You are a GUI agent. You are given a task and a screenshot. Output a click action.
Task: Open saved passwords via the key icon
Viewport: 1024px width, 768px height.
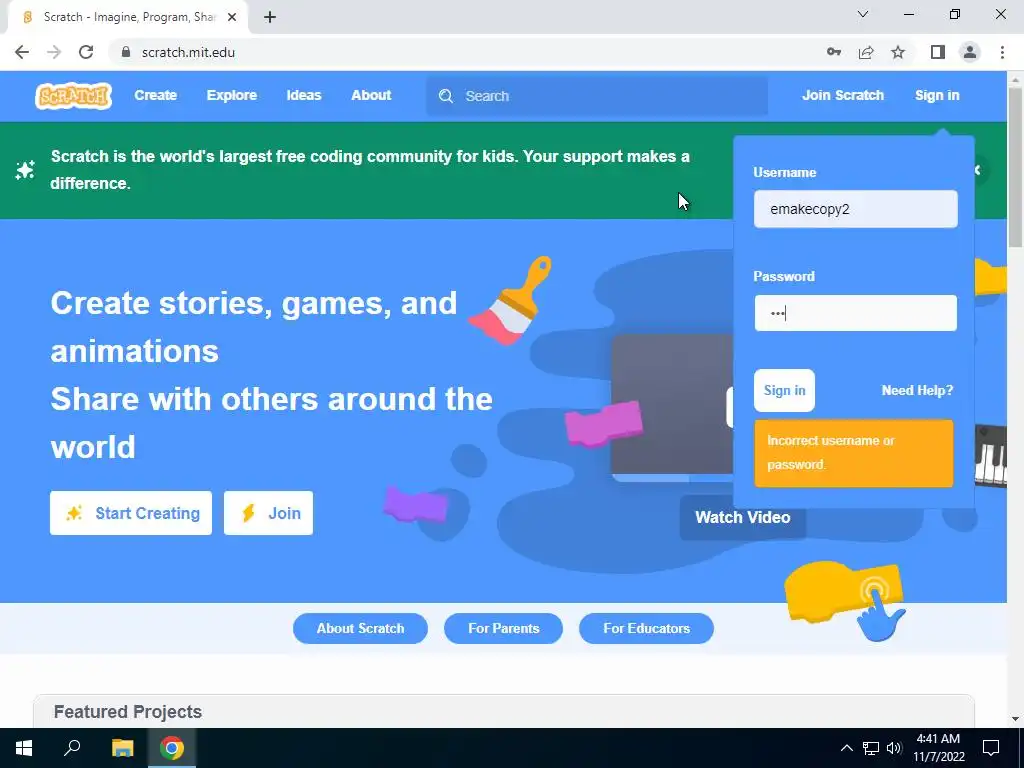coord(834,52)
